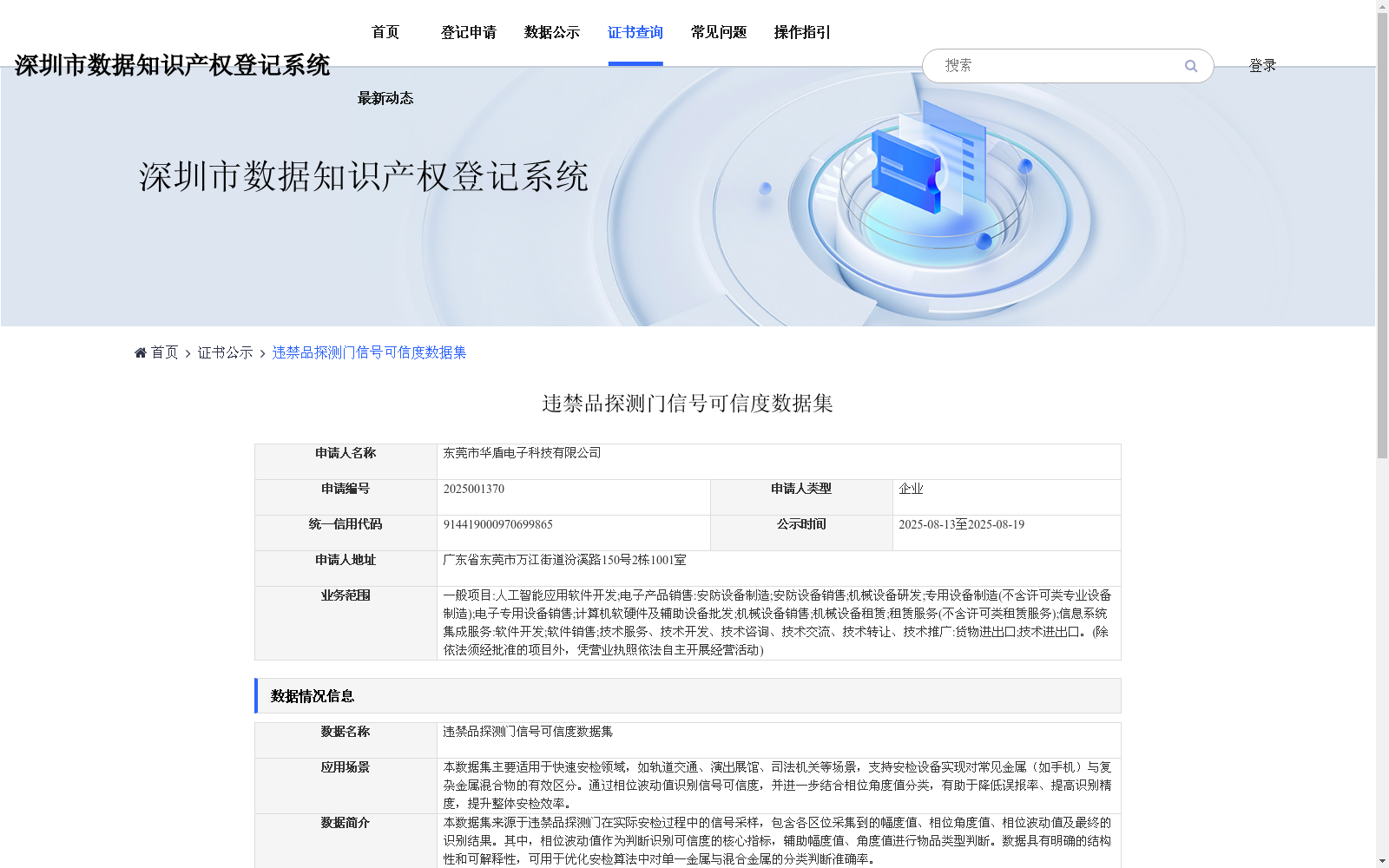The image size is (1389, 868).
Task: Click the page scrollbar thumb
Action: click(1382, 234)
